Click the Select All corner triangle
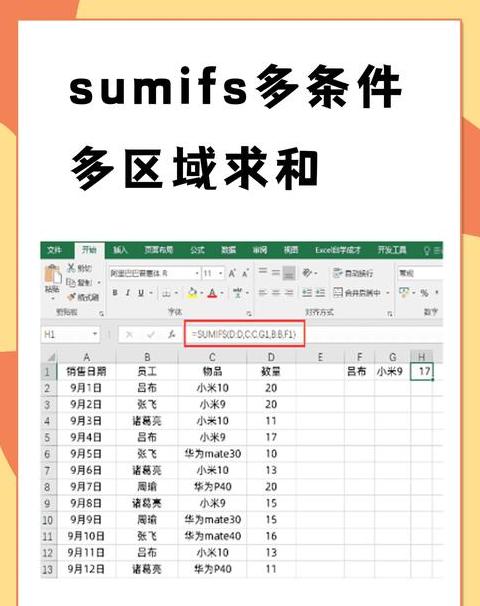The image size is (480, 606). coord(50,357)
